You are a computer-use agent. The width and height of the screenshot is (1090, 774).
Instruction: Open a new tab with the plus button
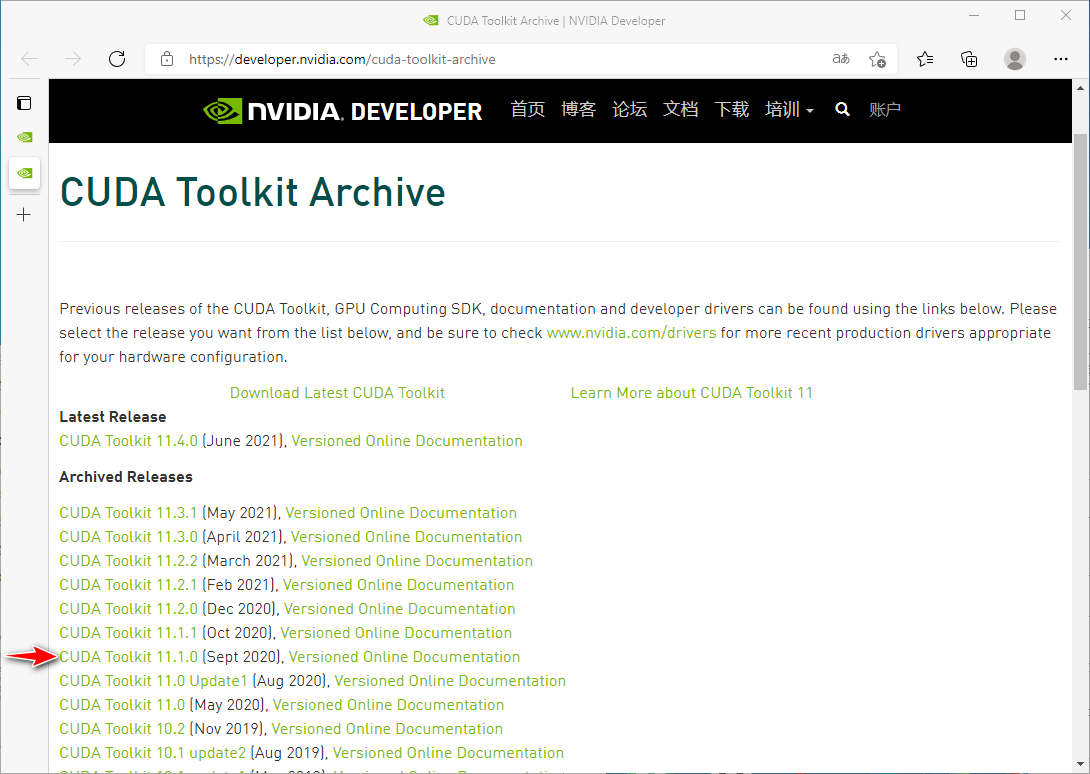pyautogui.click(x=24, y=215)
